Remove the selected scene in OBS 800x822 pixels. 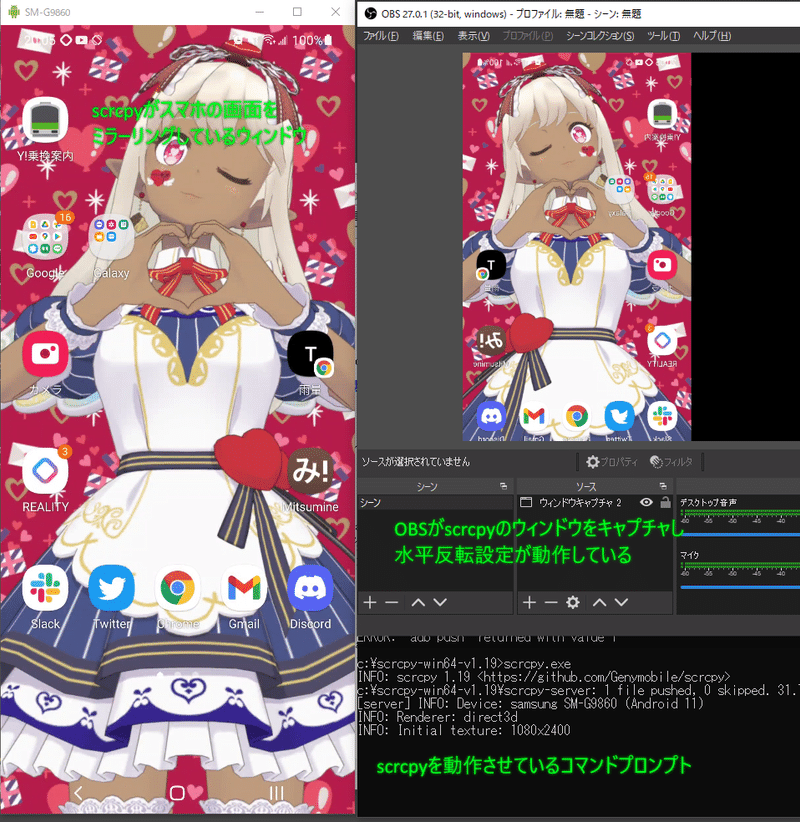pos(392,602)
